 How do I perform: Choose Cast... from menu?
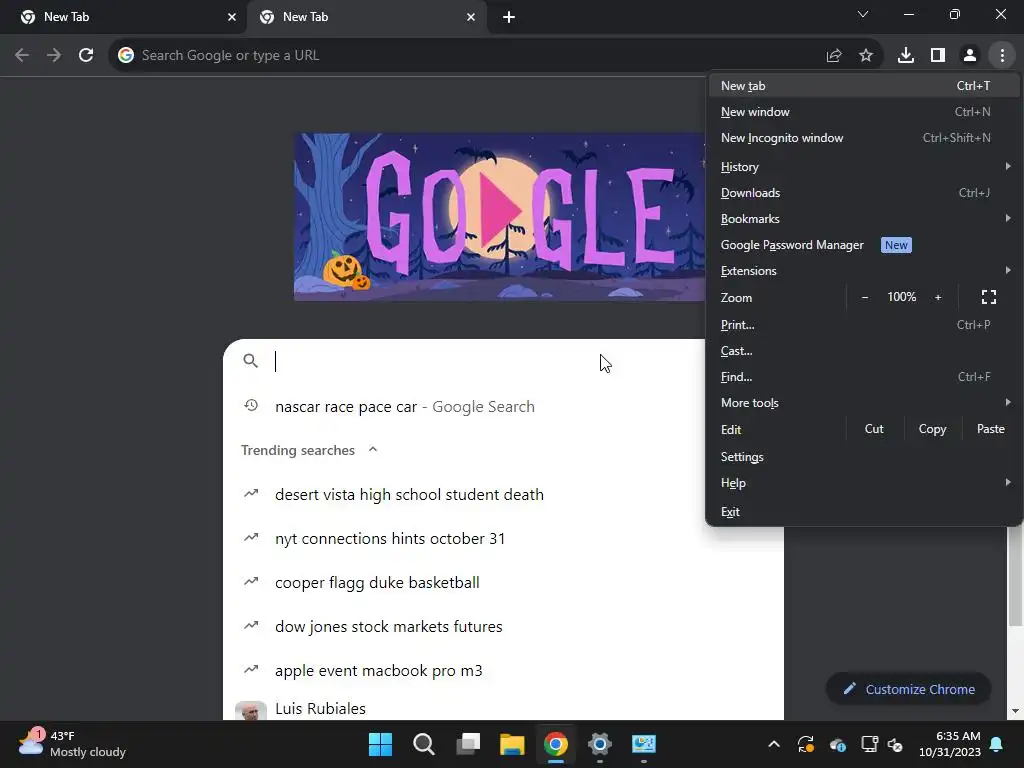click(863, 351)
